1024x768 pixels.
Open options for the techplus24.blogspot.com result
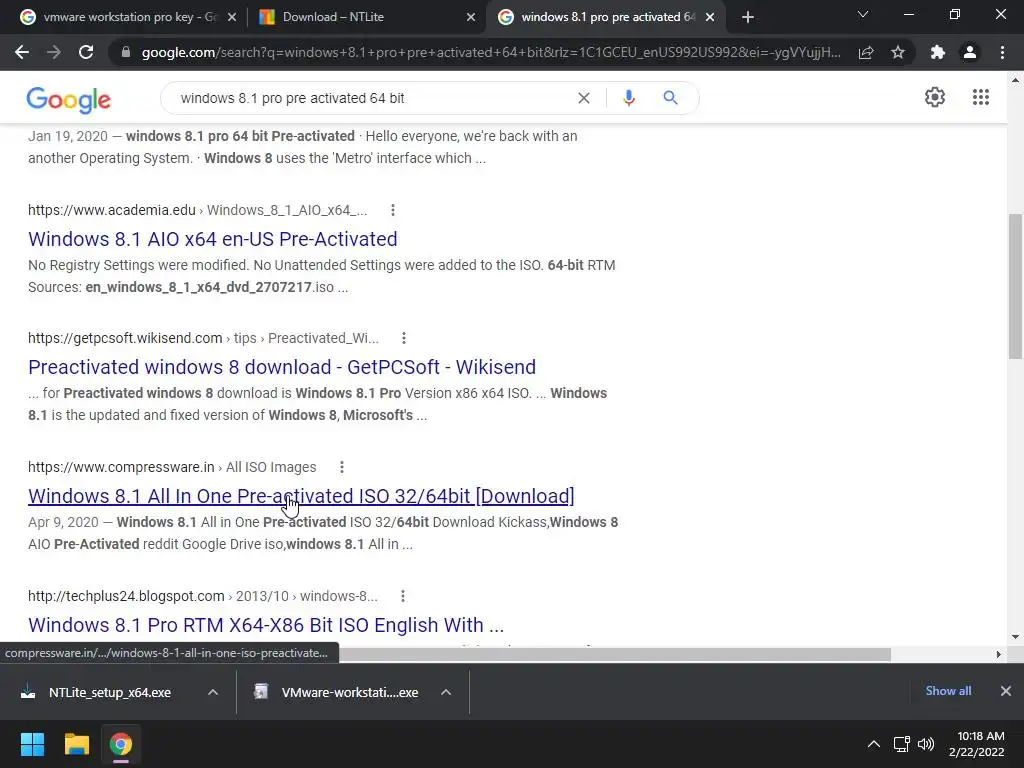coord(402,596)
